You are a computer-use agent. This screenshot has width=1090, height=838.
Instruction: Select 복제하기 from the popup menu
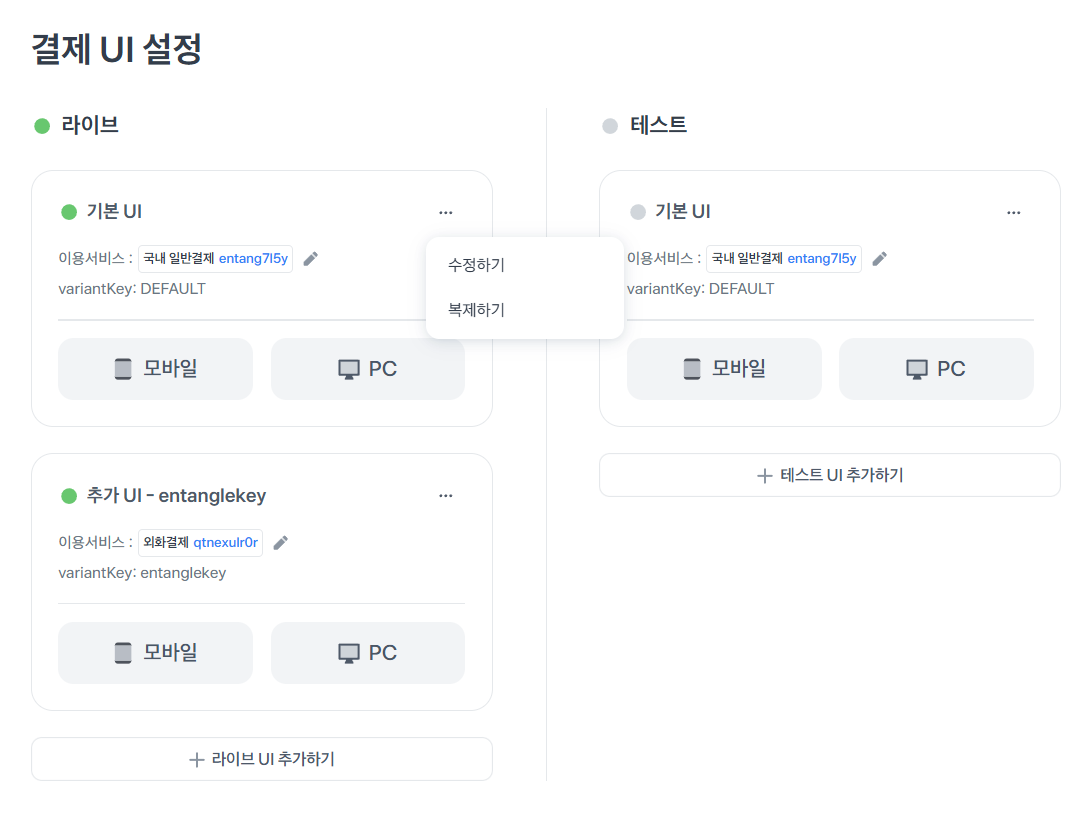point(477,310)
